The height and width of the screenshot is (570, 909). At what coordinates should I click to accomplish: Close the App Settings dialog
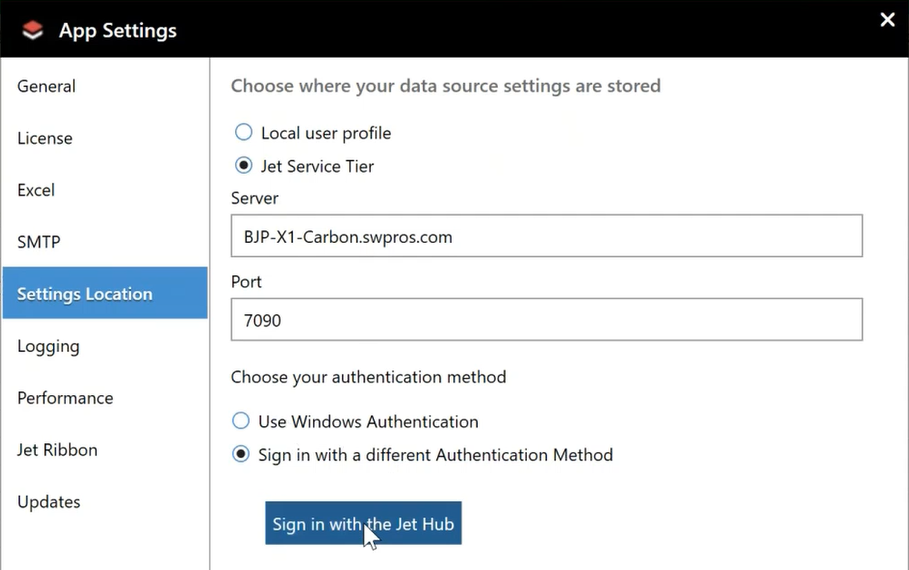tap(887, 20)
